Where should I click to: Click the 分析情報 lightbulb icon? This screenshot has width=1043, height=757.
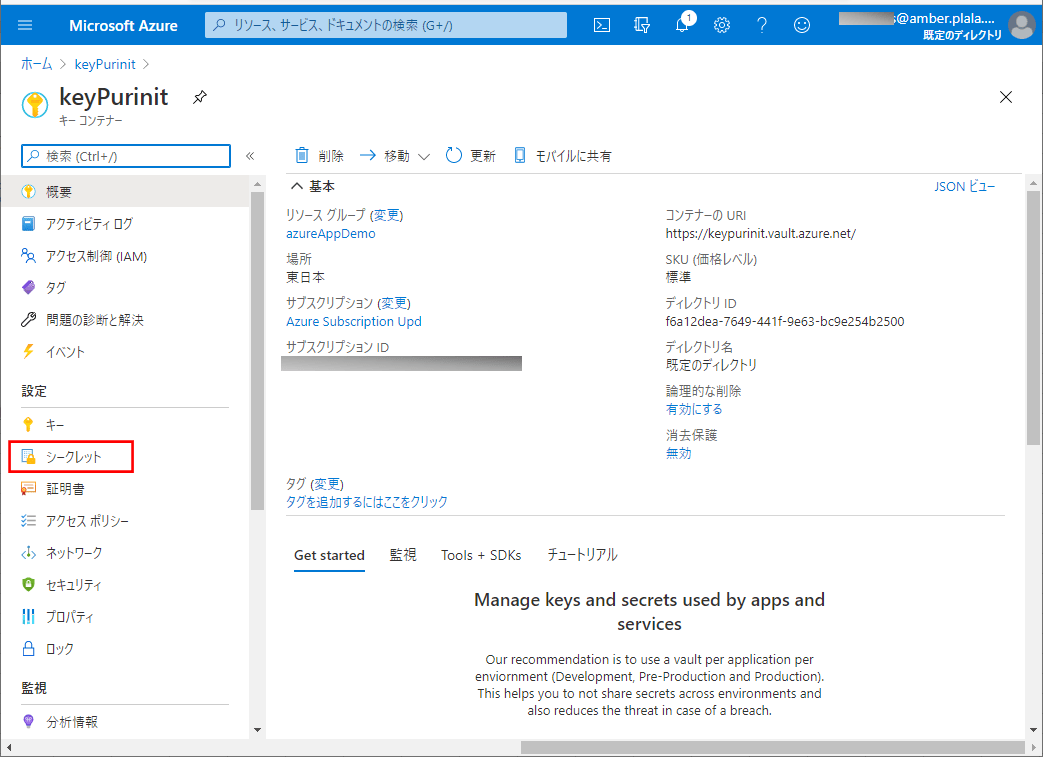tap(28, 721)
